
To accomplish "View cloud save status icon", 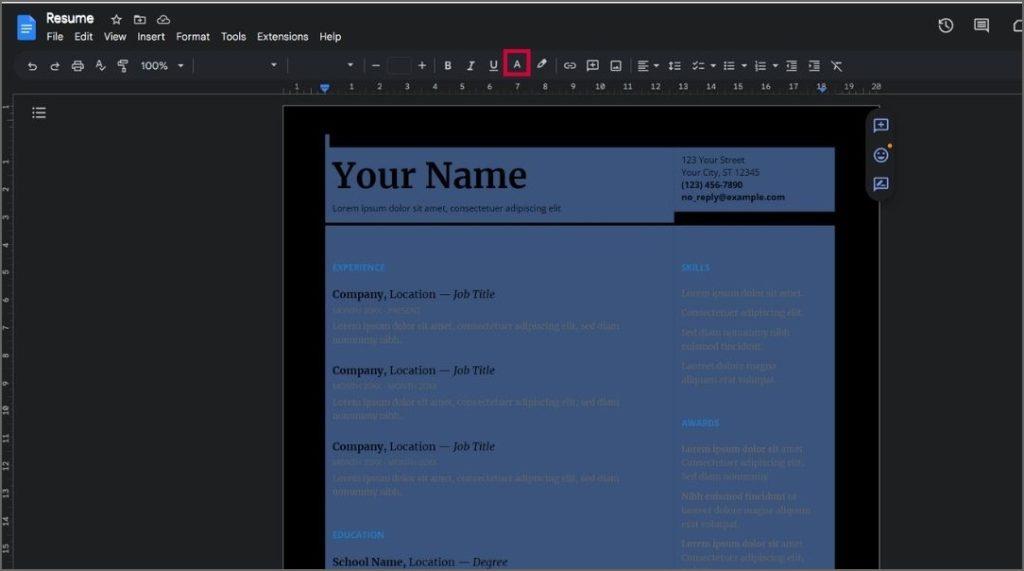I will coord(163,20).
